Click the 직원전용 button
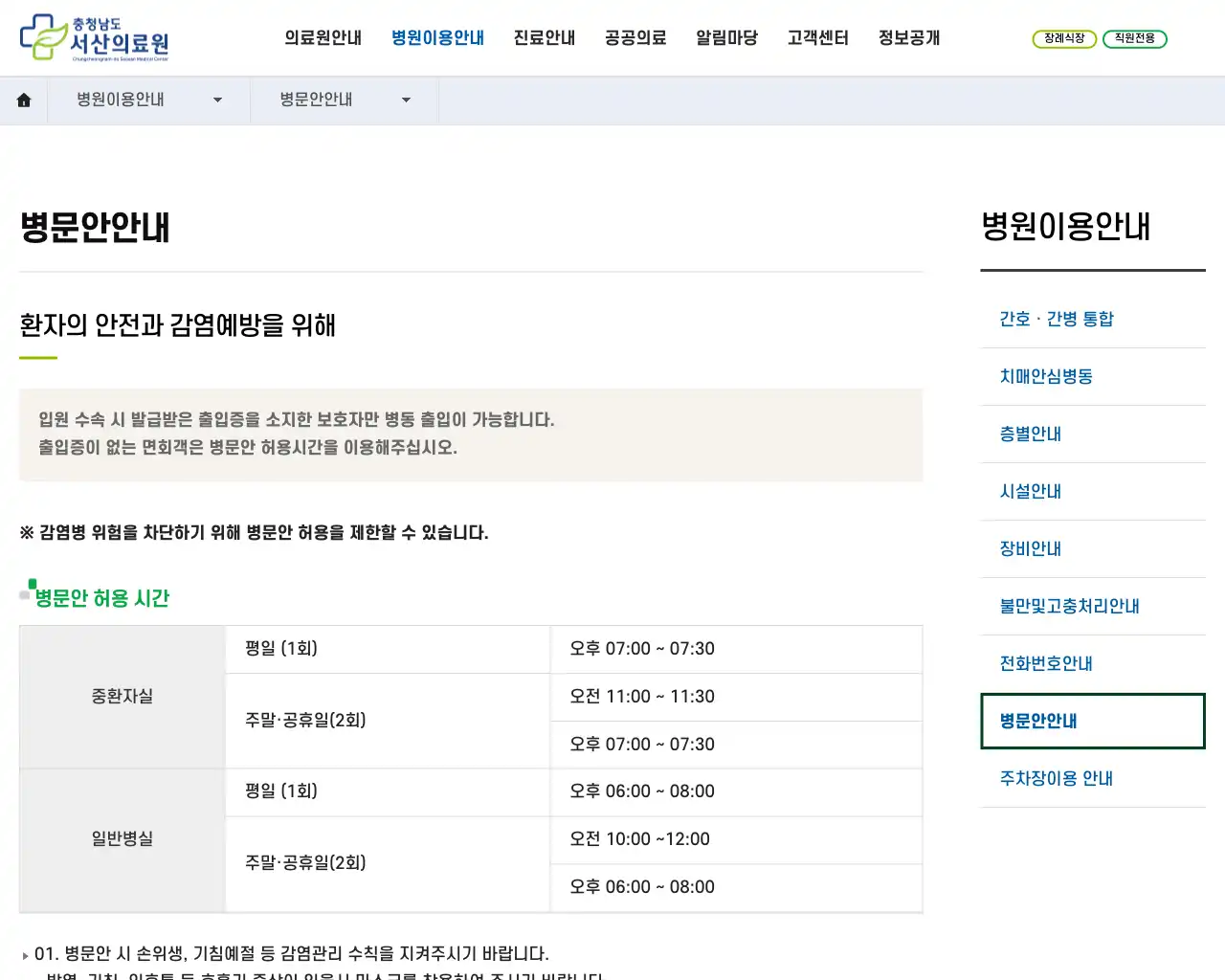This screenshot has width=1225, height=980. click(1135, 39)
